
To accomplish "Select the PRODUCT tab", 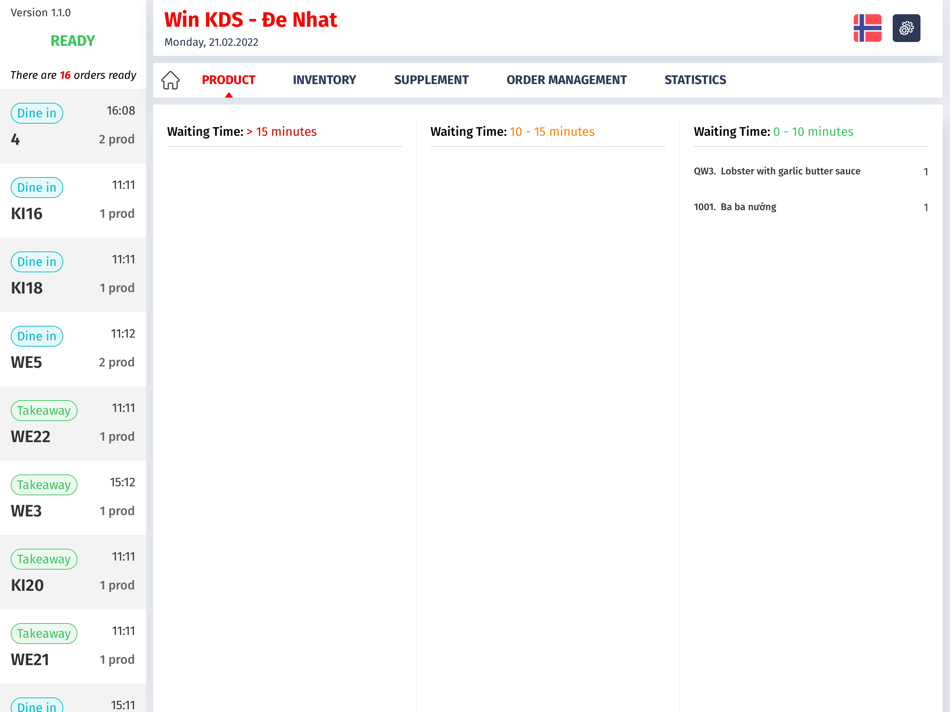I will click(228, 80).
